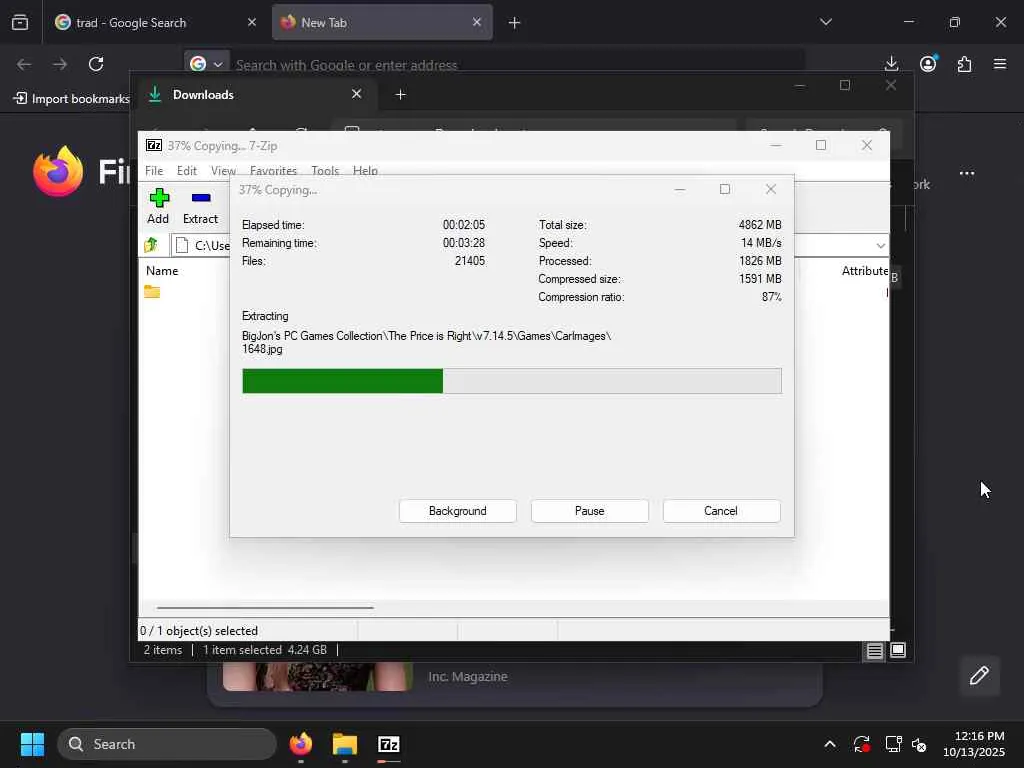This screenshot has height=768, width=1024.
Task: Open the Favorites menu in 7-Zip
Action: pos(273,170)
